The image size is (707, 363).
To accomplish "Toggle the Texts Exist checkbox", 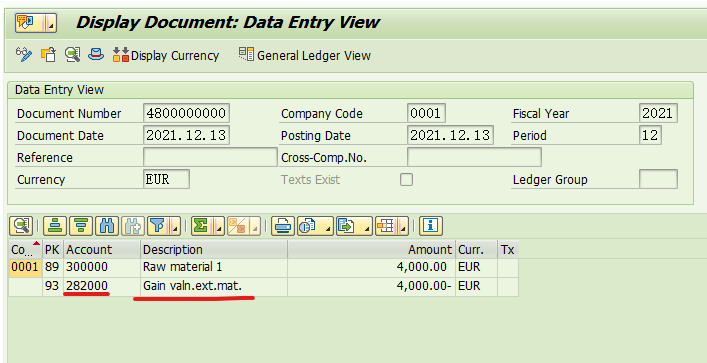I will pos(407,179).
